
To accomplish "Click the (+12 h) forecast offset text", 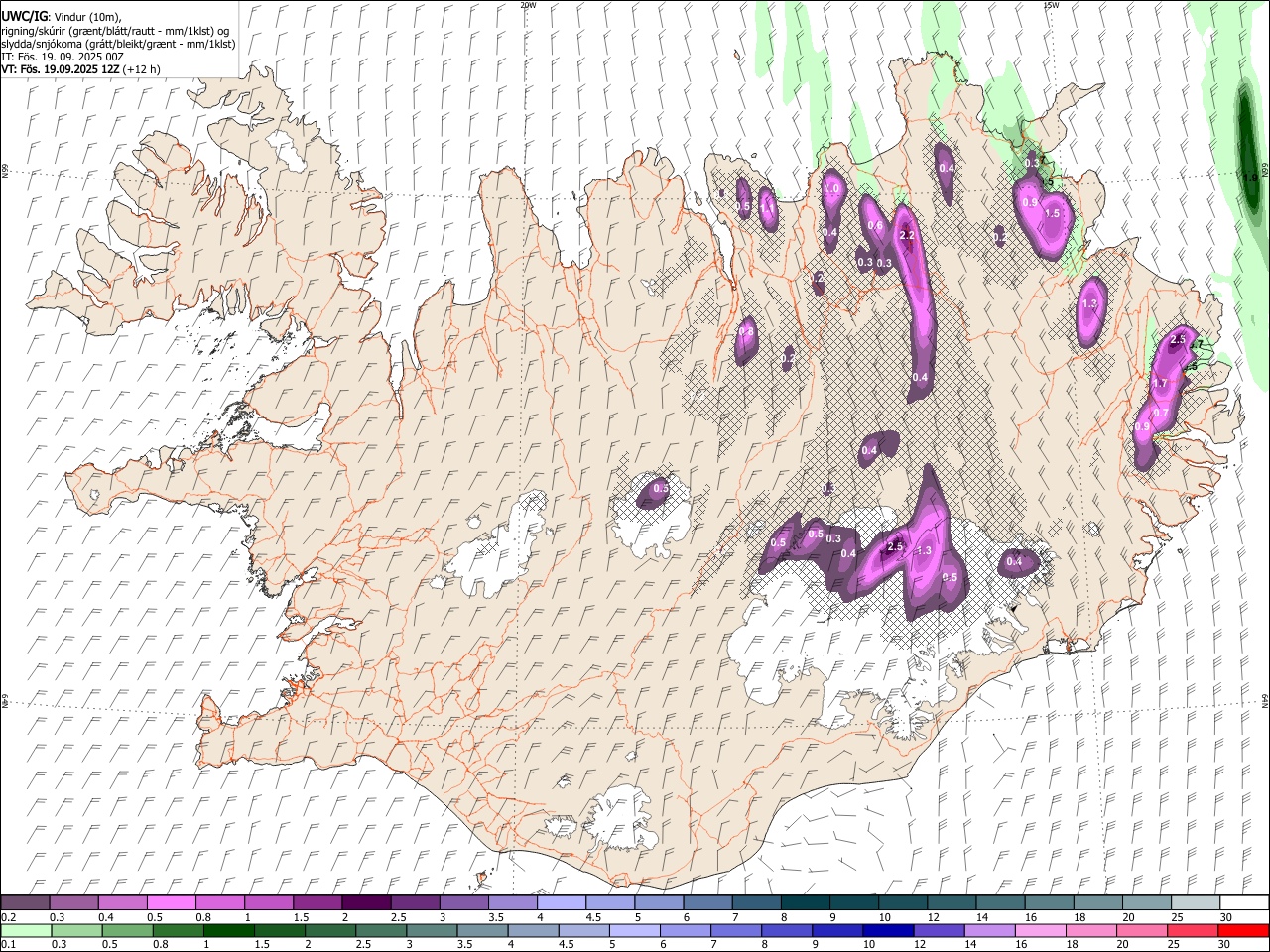I will [142, 69].
